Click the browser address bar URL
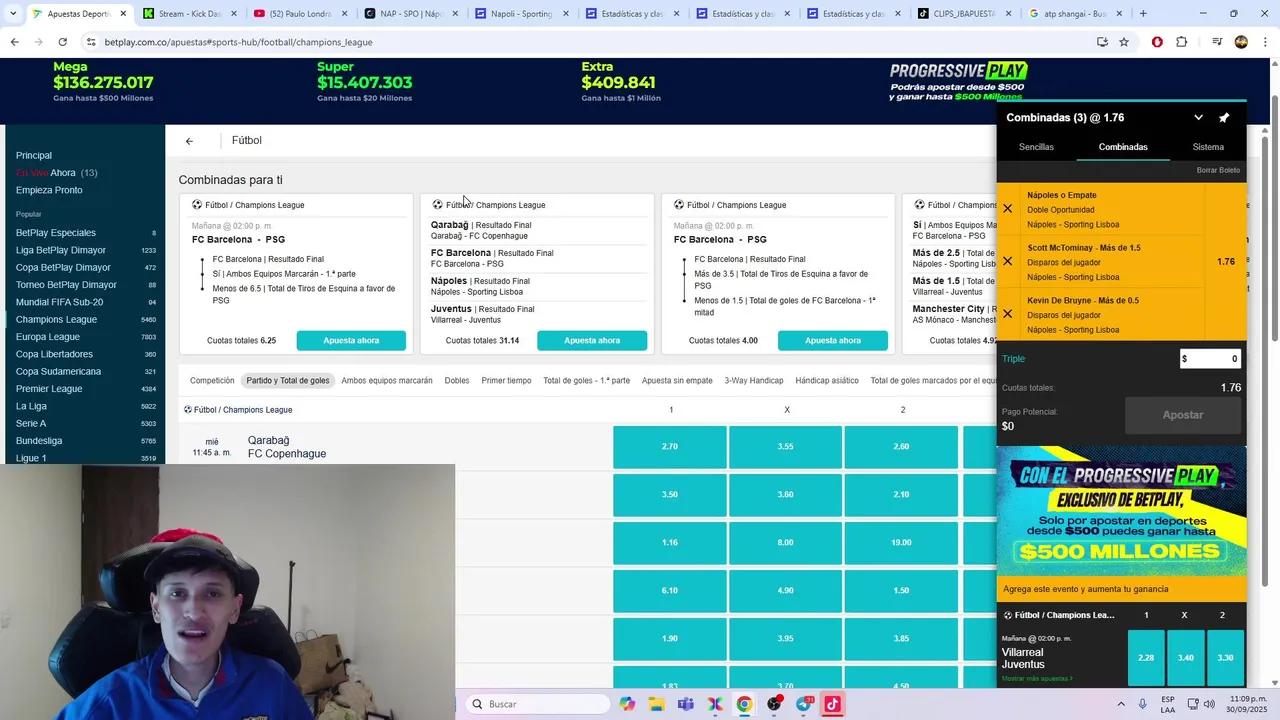 [238, 42]
